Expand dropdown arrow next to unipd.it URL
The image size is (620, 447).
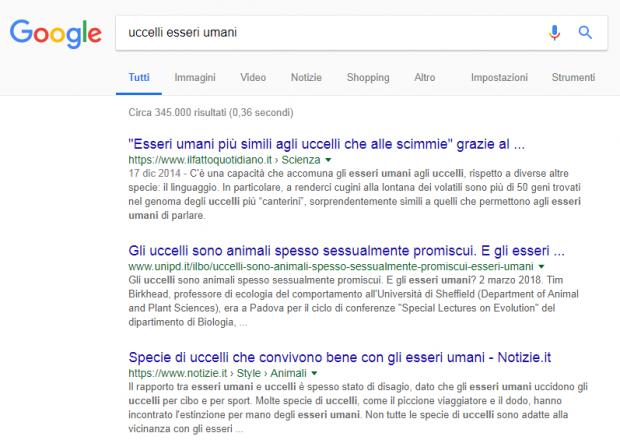[x=541, y=267]
